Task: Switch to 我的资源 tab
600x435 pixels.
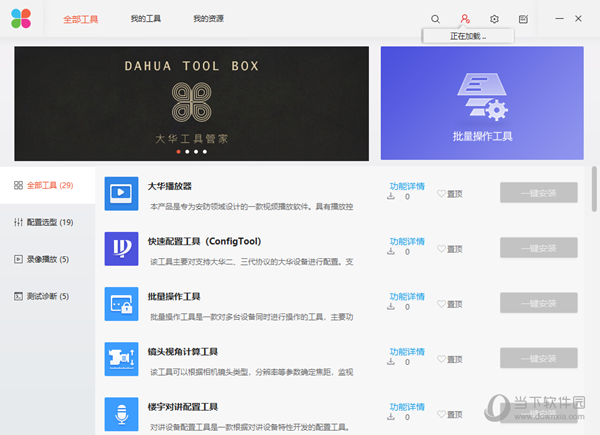Action: (x=208, y=19)
